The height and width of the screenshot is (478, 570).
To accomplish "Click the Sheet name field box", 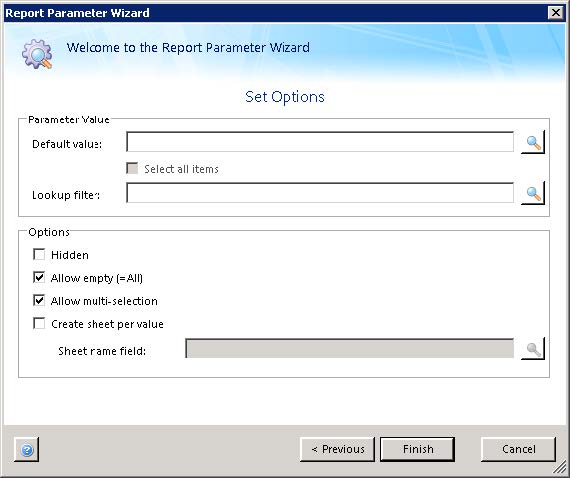I will (x=349, y=349).
